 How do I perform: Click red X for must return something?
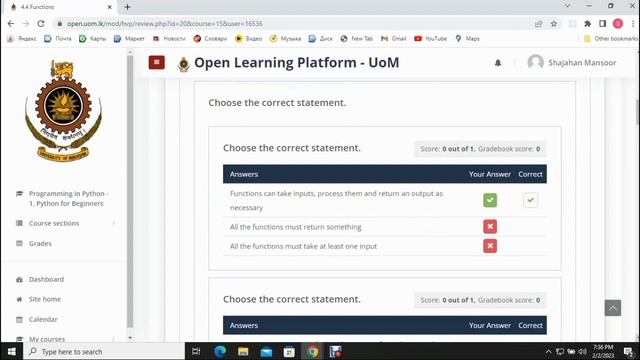(490, 227)
